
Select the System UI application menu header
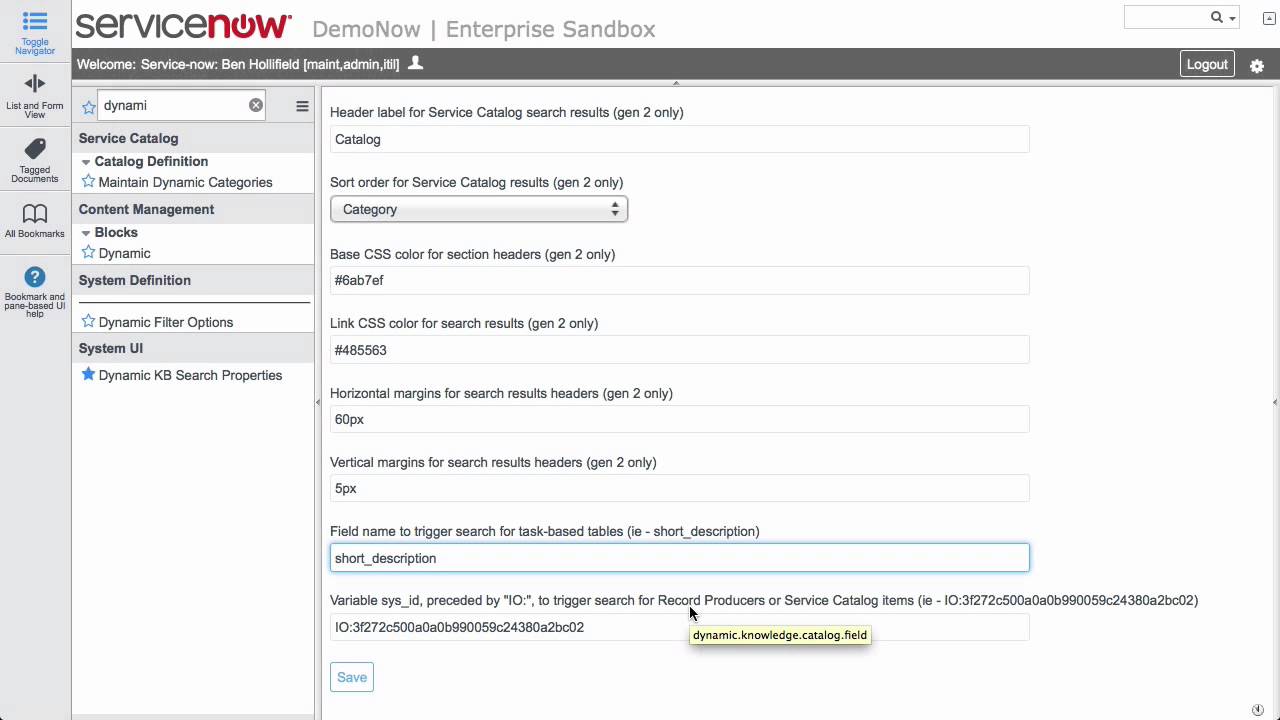point(110,348)
